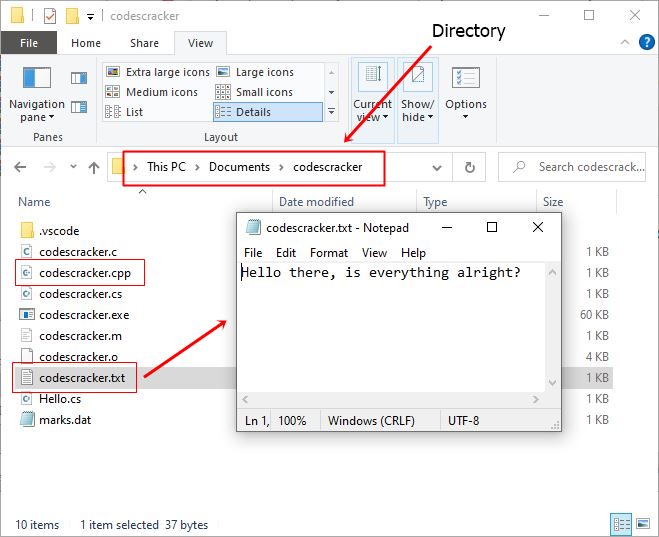Select List layout
The image size is (659, 537).
124,112
